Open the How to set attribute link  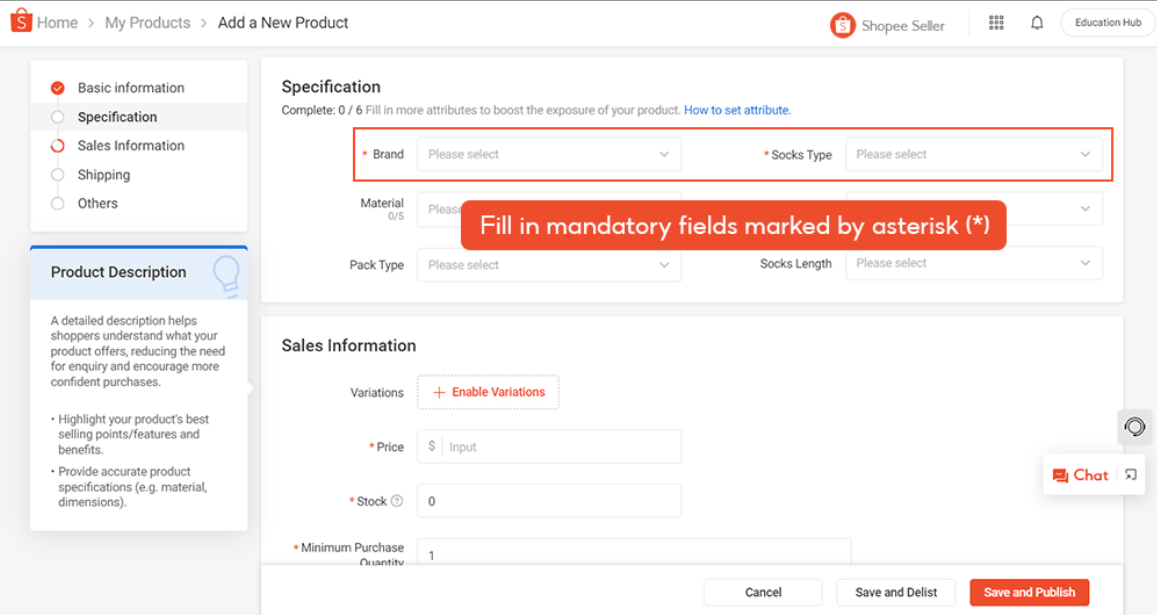point(737,110)
